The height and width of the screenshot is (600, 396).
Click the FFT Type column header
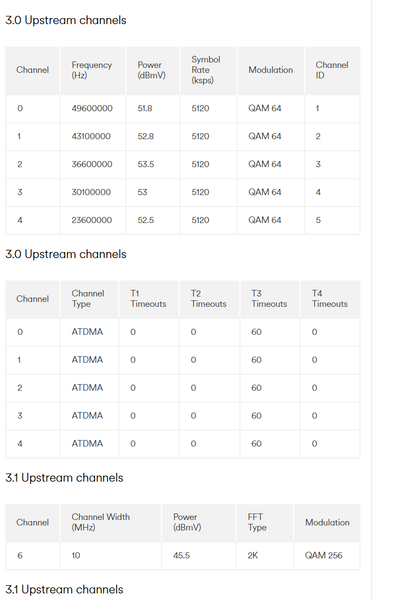257,522
